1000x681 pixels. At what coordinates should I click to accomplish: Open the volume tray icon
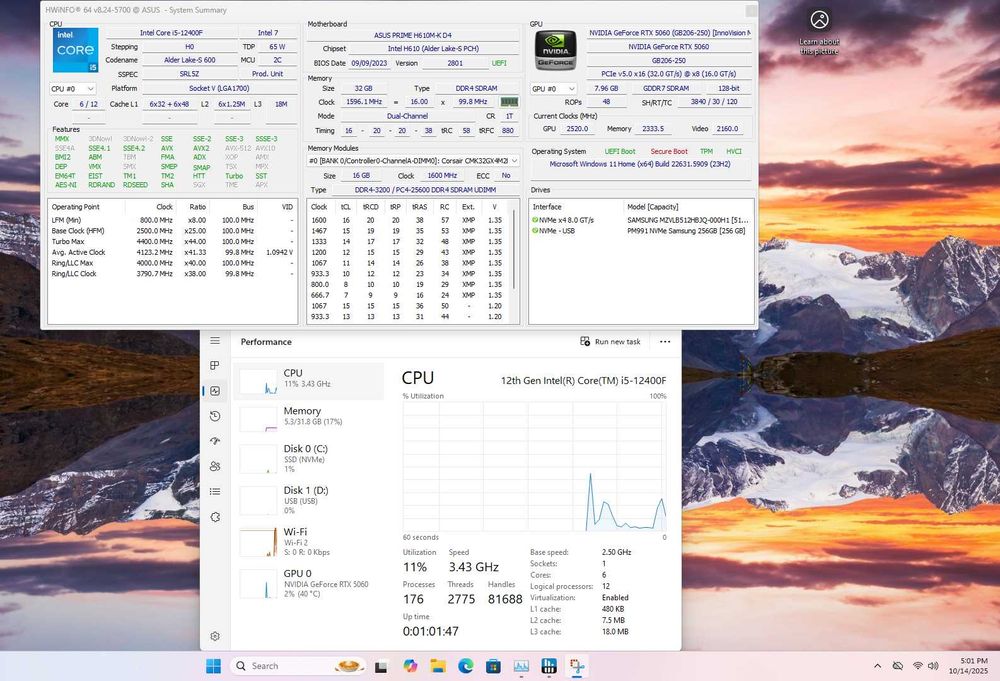tap(933, 666)
